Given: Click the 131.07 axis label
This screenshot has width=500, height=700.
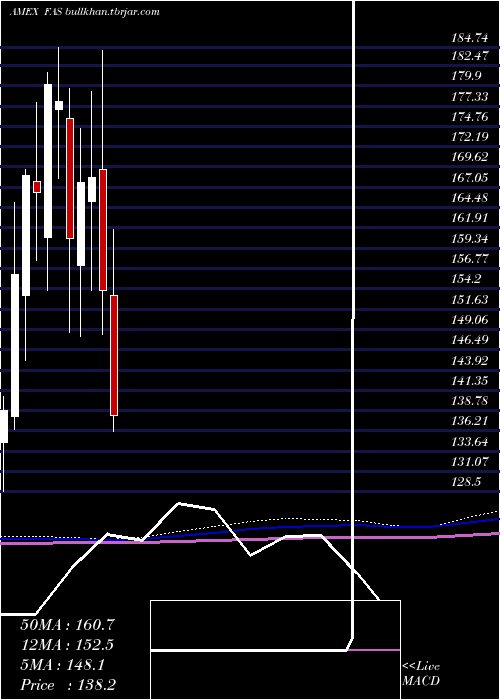Looking at the screenshot, I should point(470,462).
